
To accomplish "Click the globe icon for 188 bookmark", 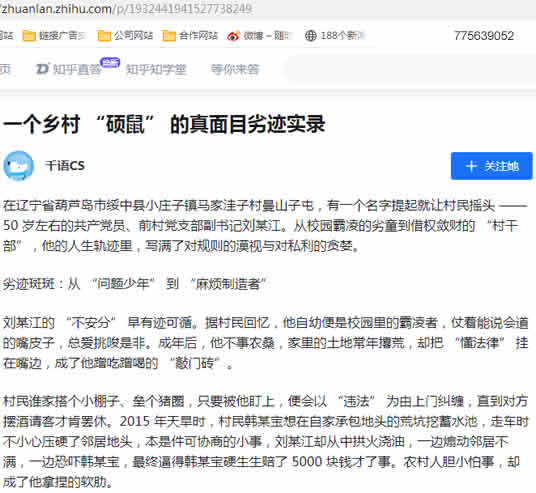I will coord(310,36).
